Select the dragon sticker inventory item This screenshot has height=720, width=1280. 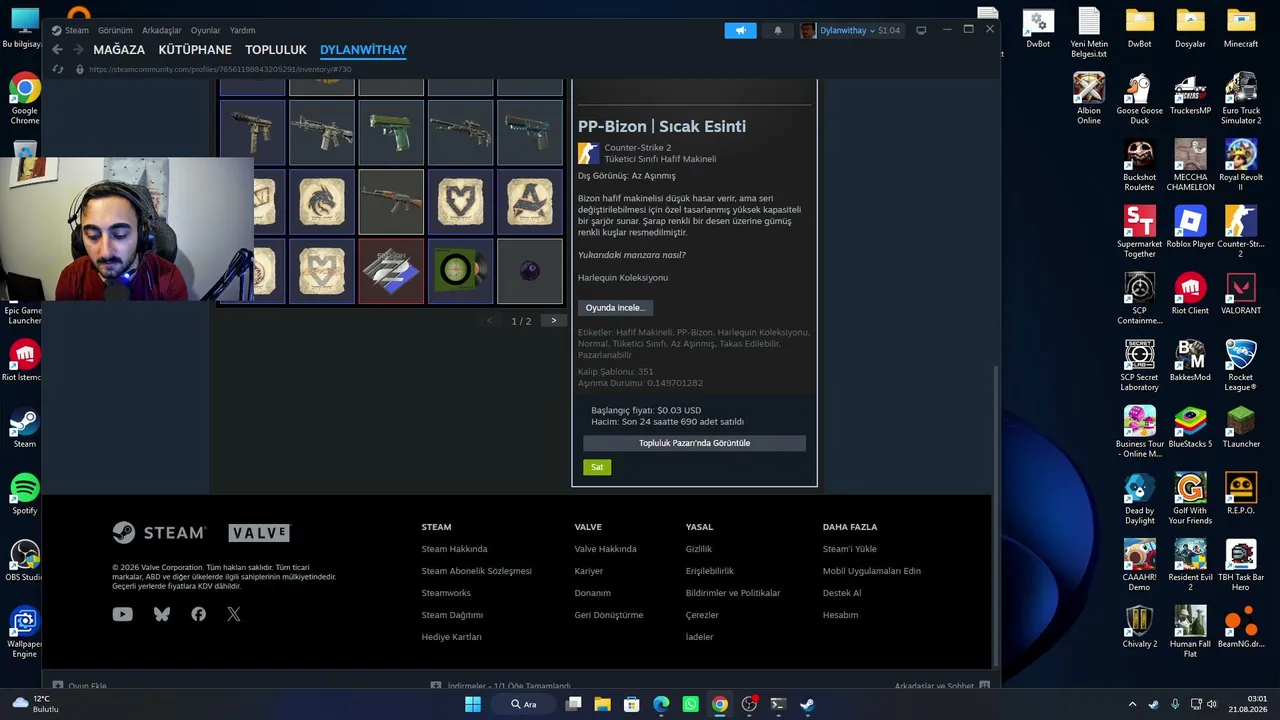point(322,202)
